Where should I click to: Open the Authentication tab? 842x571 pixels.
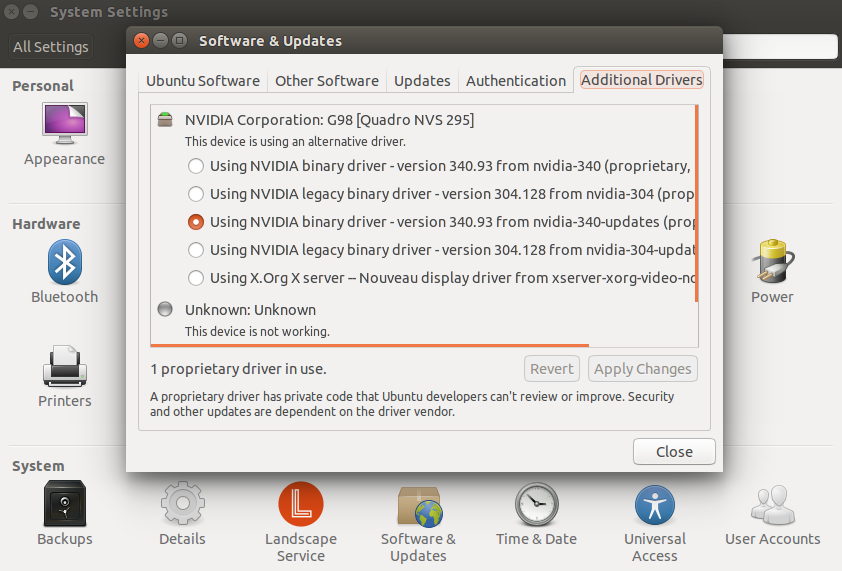coord(516,81)
